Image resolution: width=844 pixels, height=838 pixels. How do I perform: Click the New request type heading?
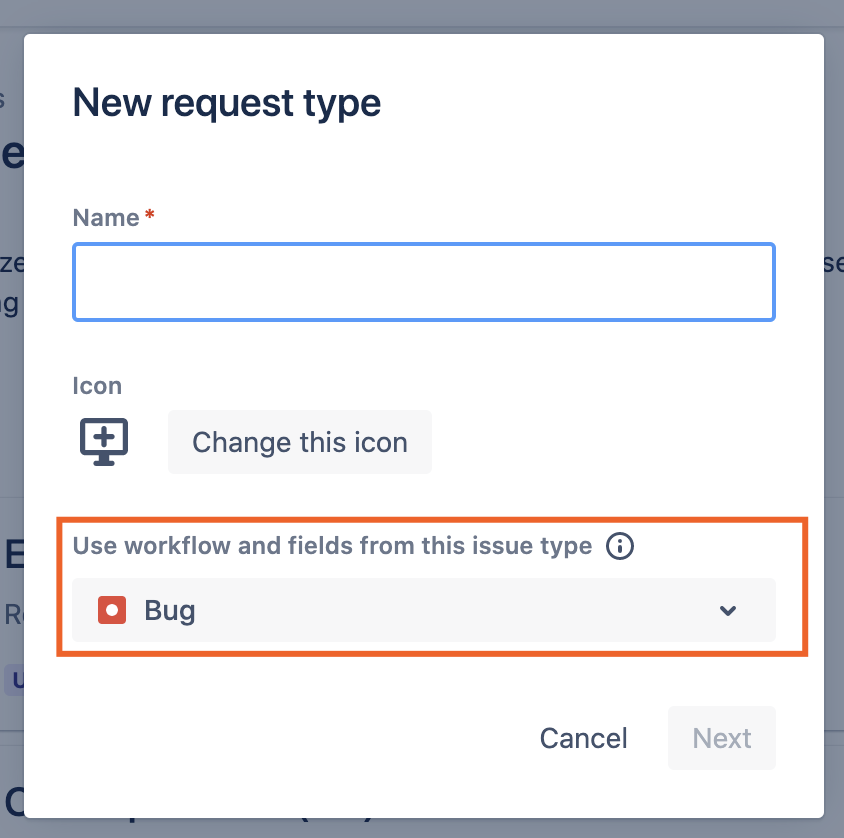(x=227, y=103)
